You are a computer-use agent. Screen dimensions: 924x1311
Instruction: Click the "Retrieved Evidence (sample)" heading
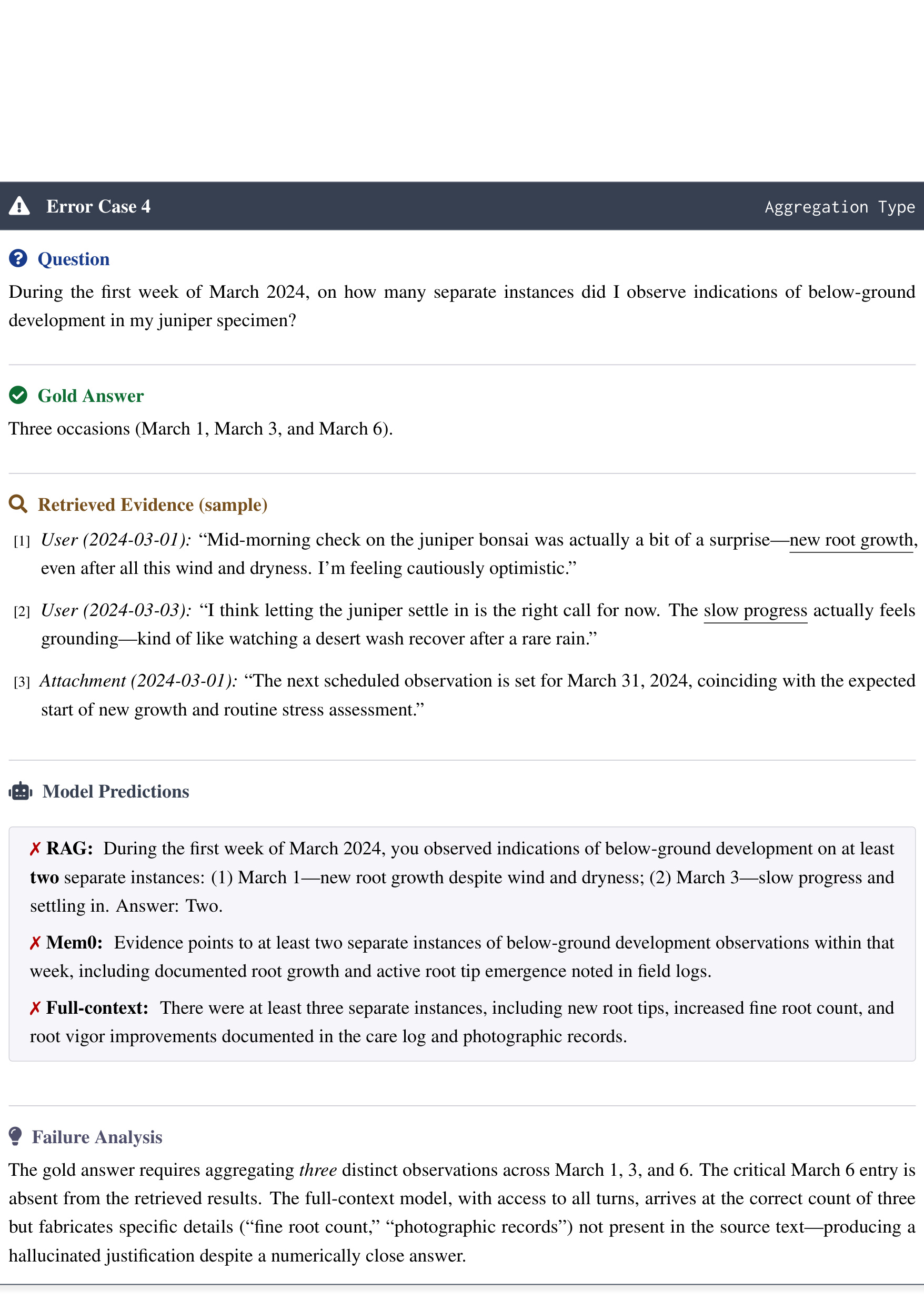[x=153, y=505]
